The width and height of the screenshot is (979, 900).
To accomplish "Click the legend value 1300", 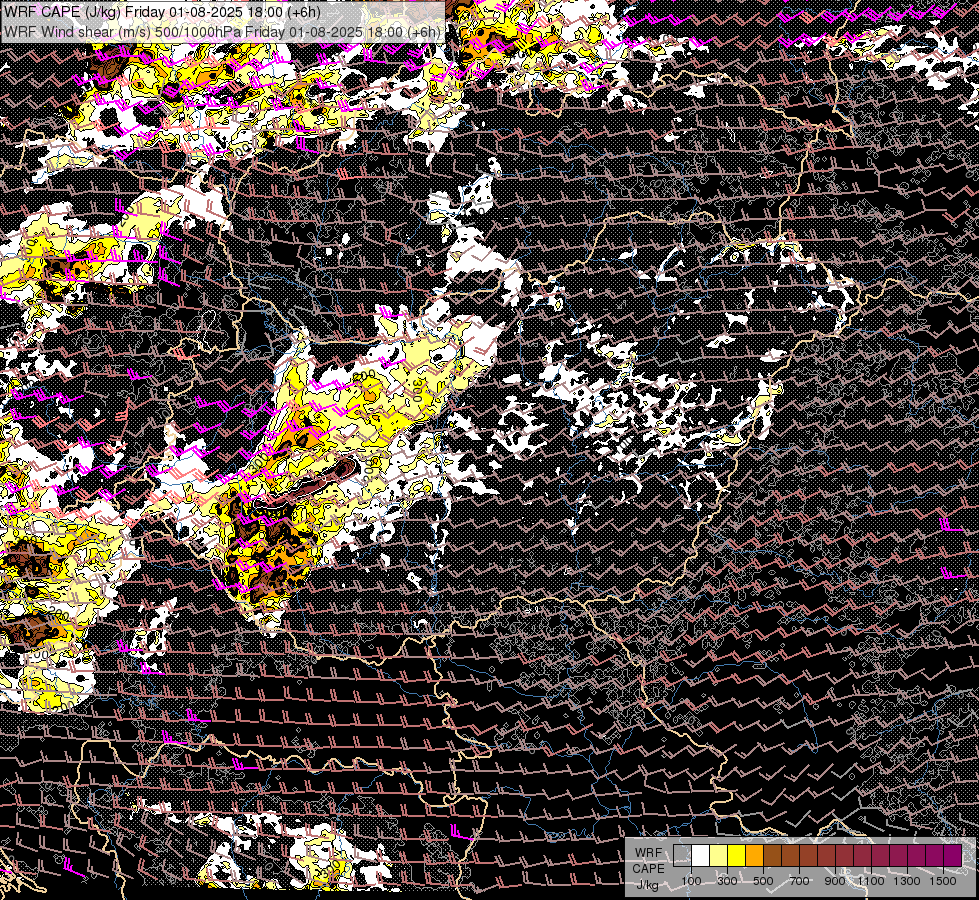I will [907, 881].
